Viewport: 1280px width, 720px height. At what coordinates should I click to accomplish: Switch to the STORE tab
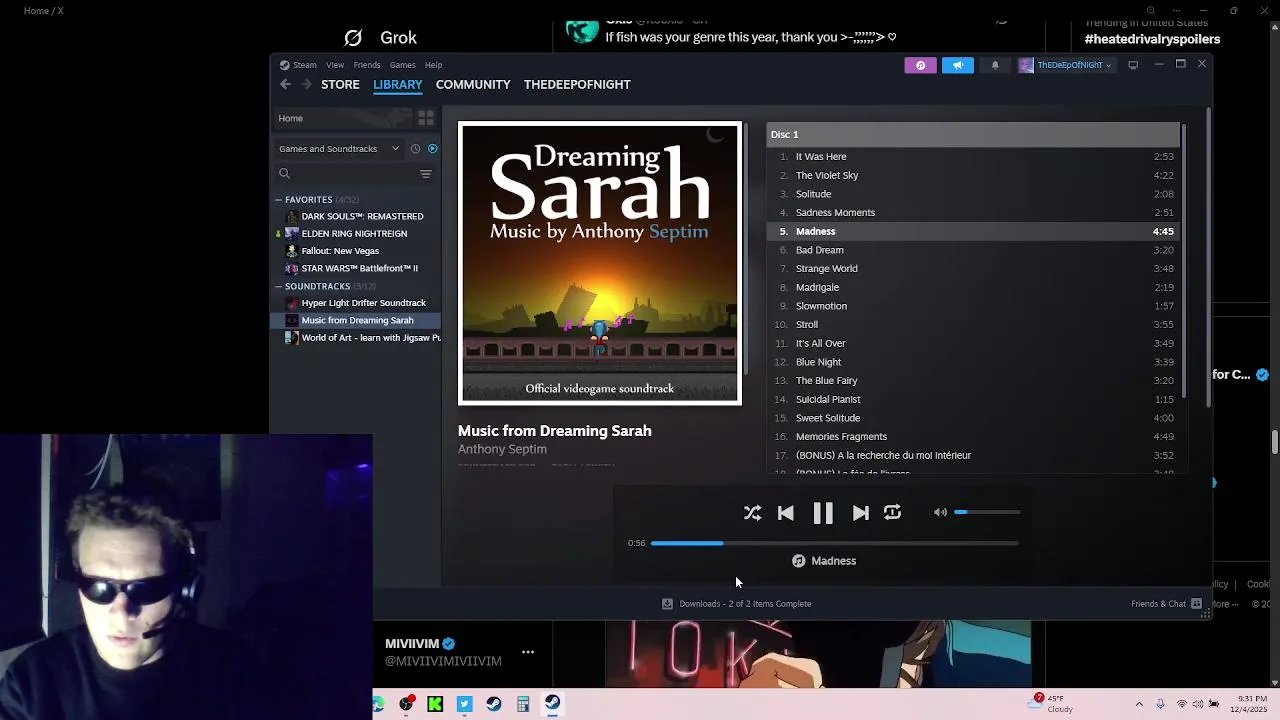point(340,84)
